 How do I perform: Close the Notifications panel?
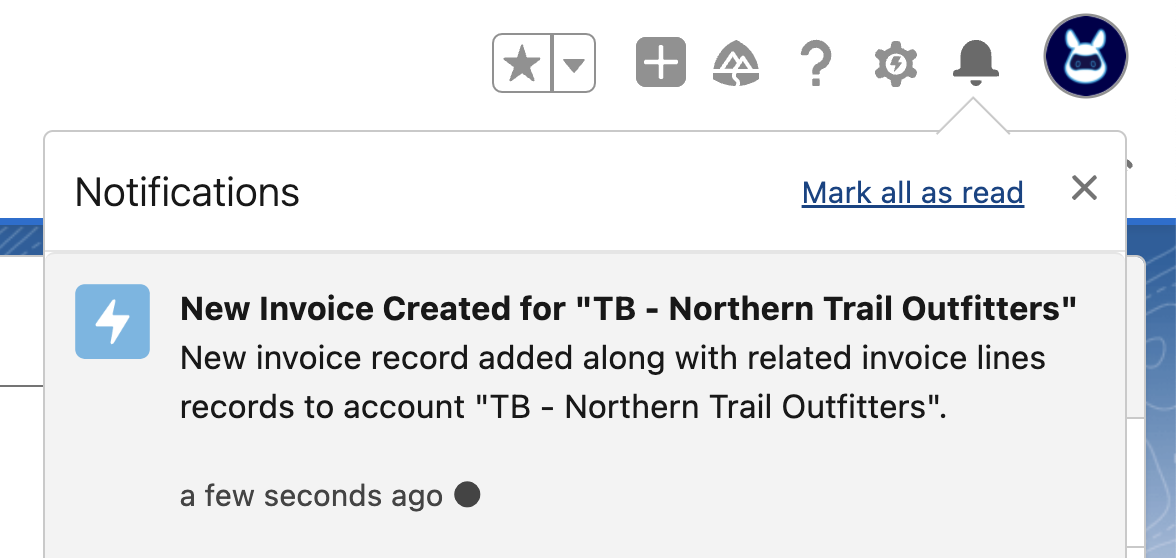pos(1084,188)
